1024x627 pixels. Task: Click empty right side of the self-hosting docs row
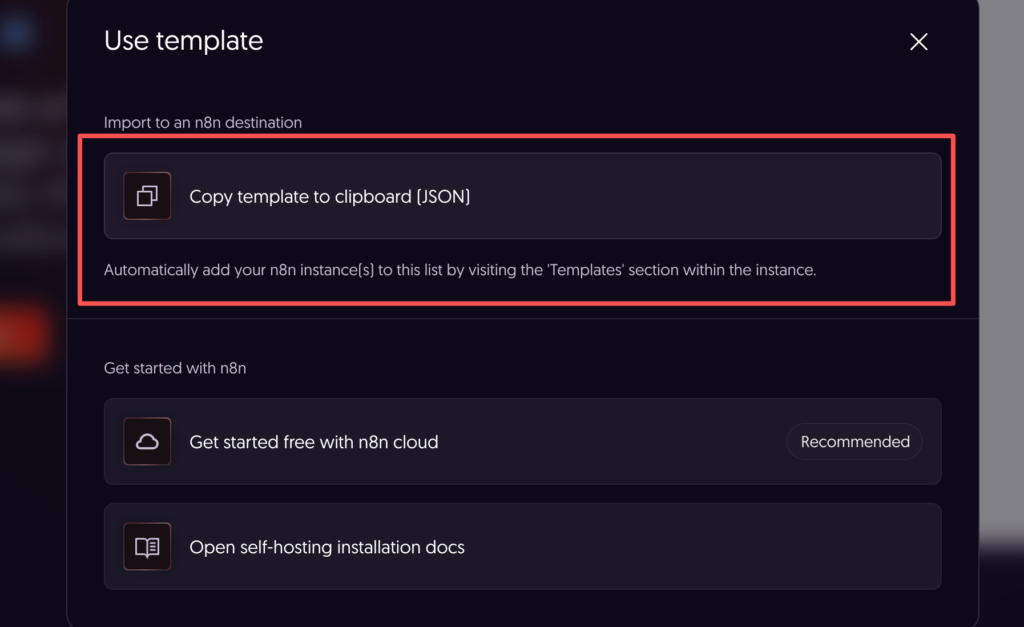[750, 547]
